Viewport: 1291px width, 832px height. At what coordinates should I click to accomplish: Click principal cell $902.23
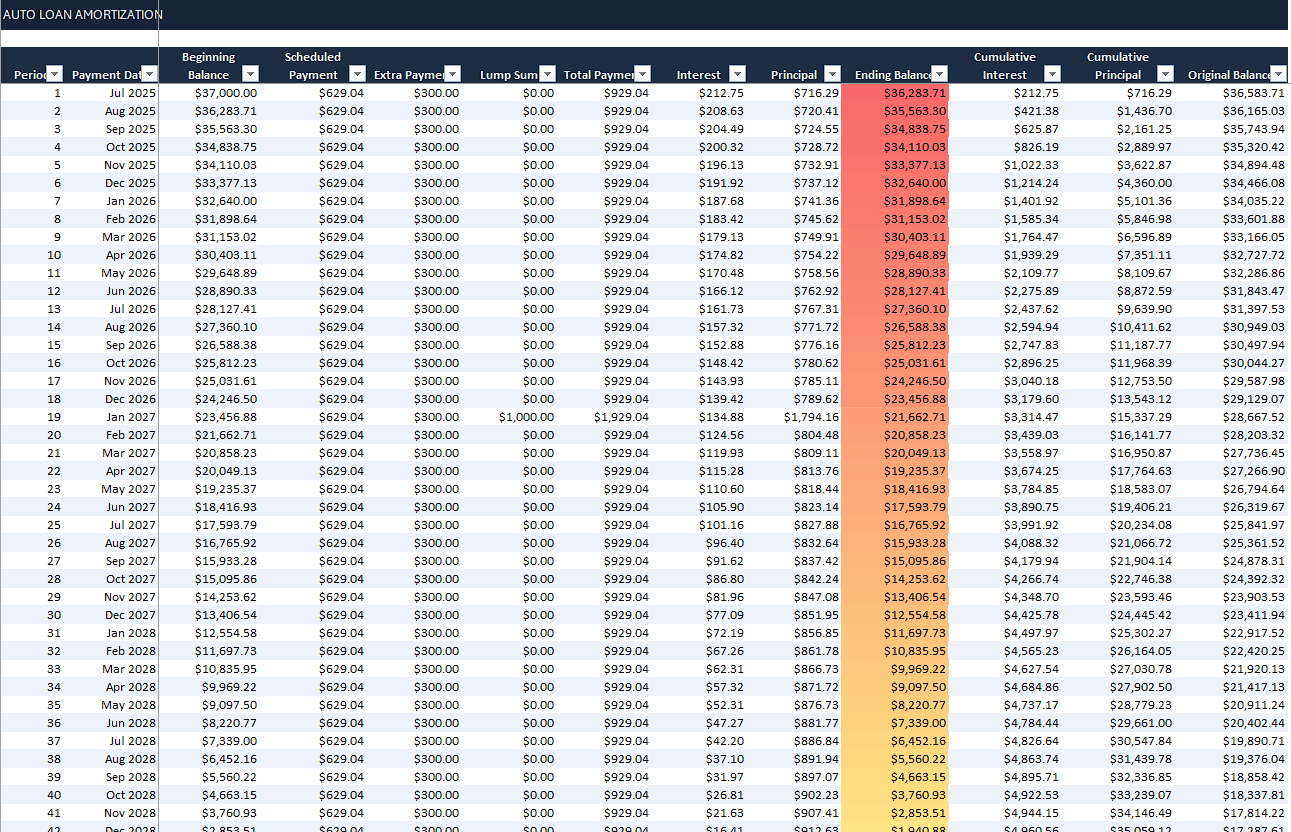[794, 795]
